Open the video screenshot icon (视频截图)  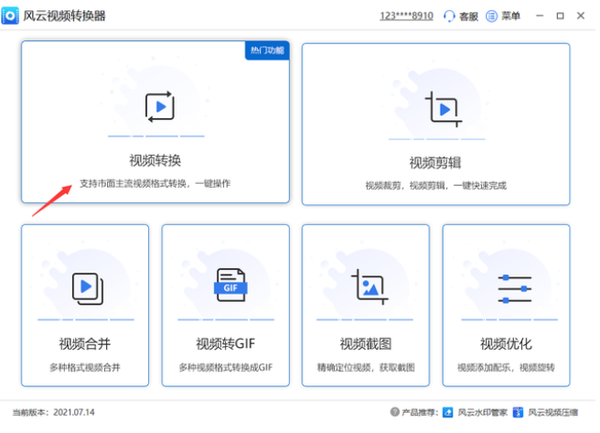coord(367,288)
